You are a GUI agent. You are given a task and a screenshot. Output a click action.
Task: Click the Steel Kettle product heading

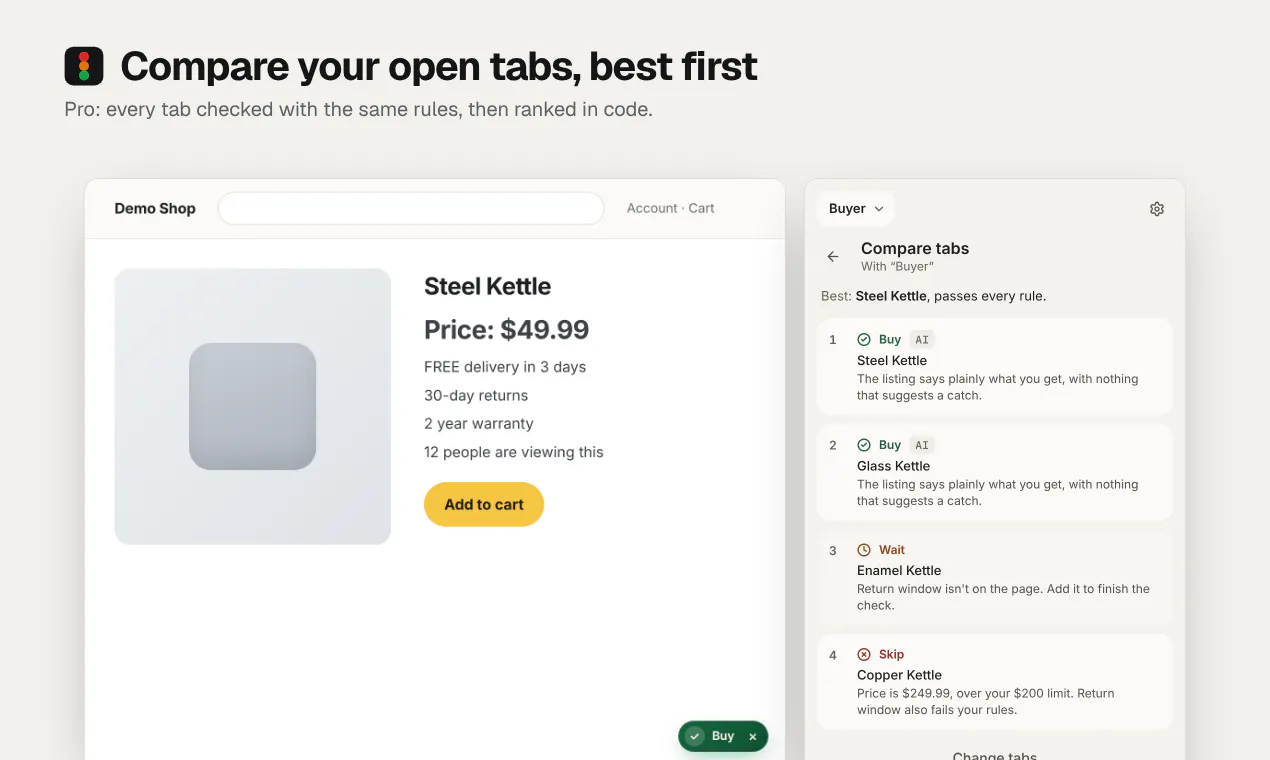pos(488,286)
